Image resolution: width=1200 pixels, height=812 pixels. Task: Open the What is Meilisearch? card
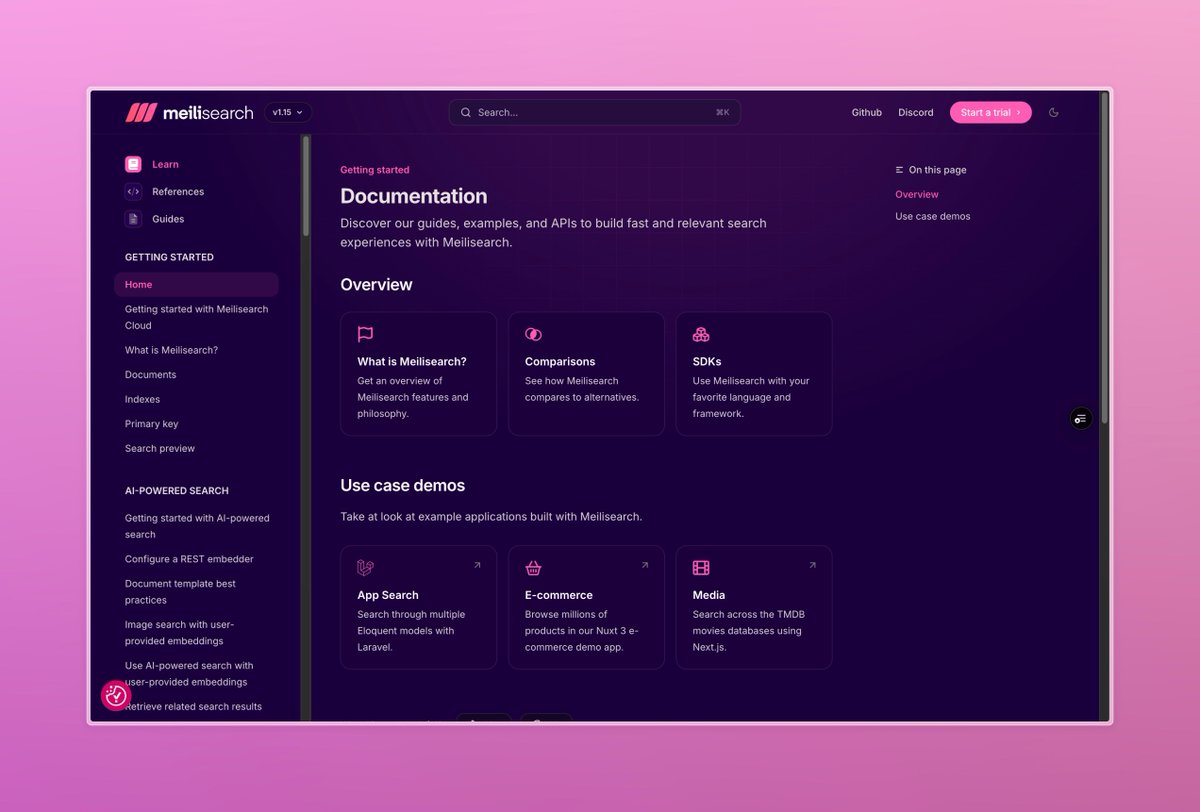click(418, 374)
